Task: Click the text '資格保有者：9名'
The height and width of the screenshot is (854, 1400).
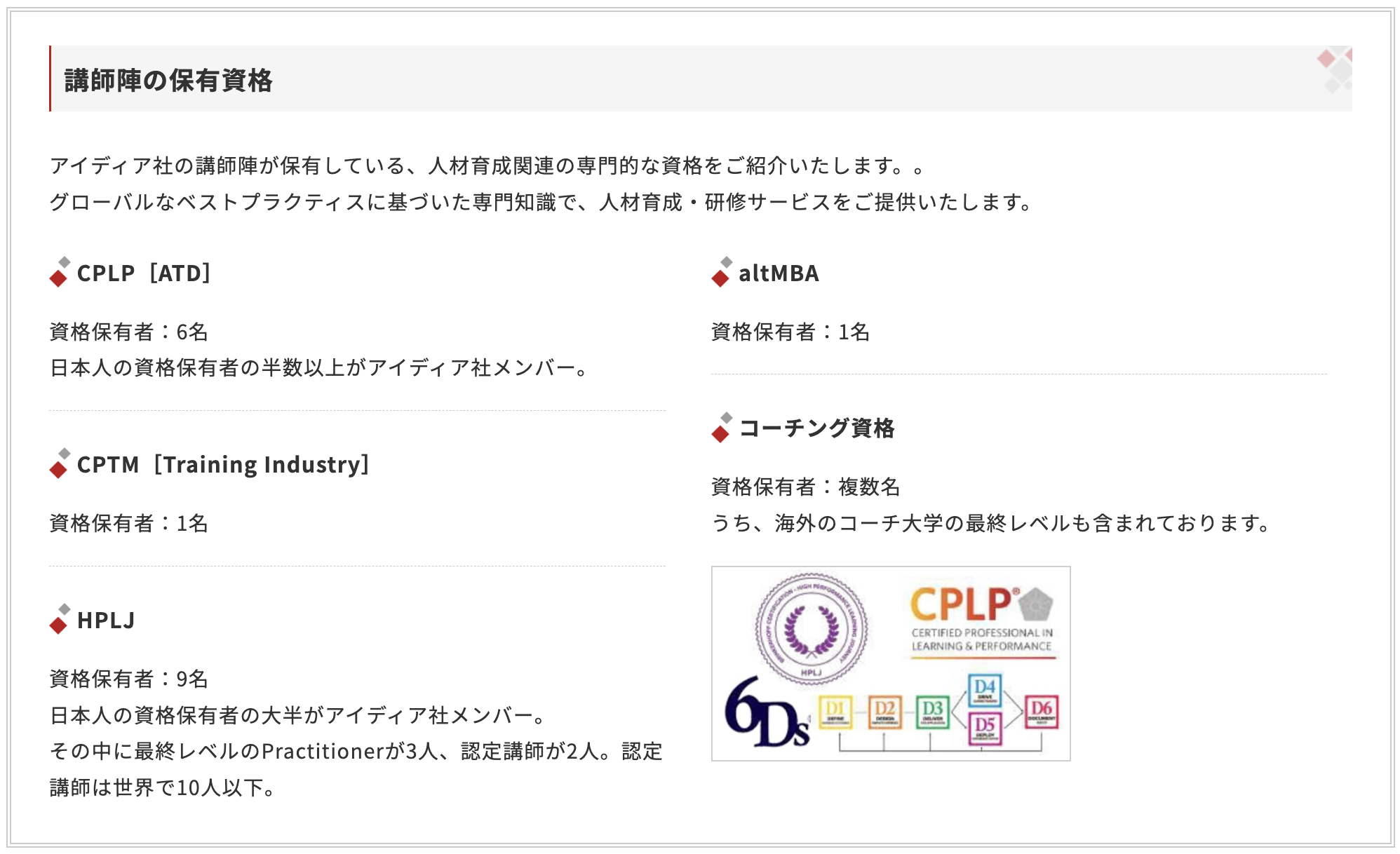Action: [x=129, y=679]
